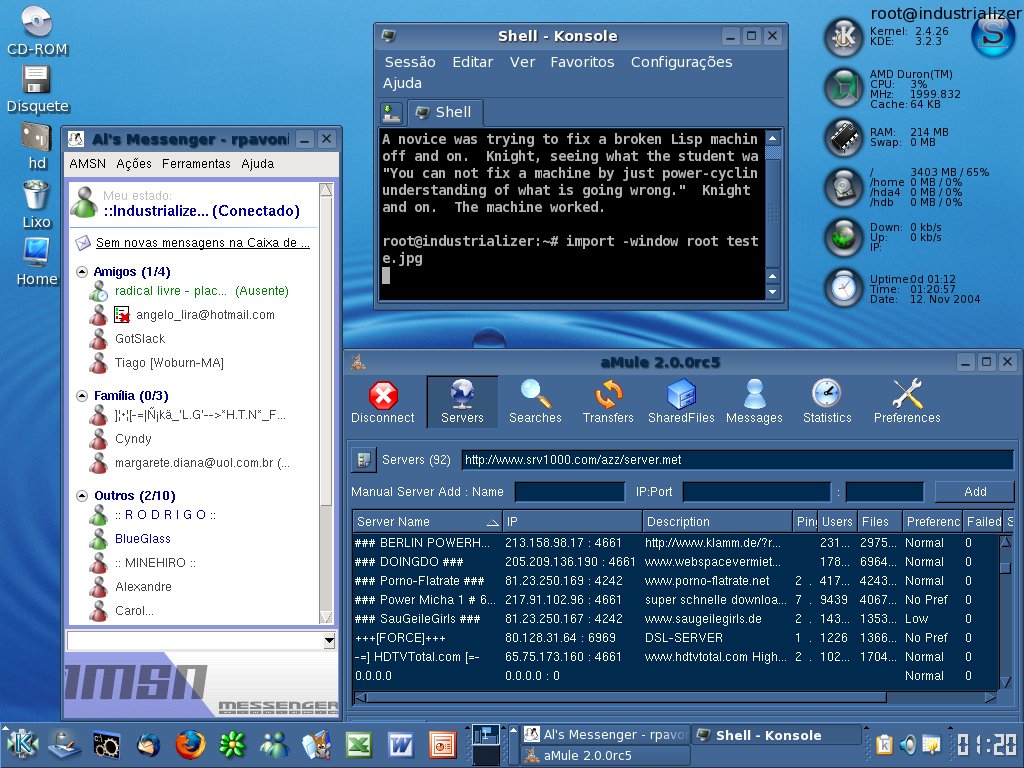Open the Ferramentas menu in aMSN

pos(196,164)
